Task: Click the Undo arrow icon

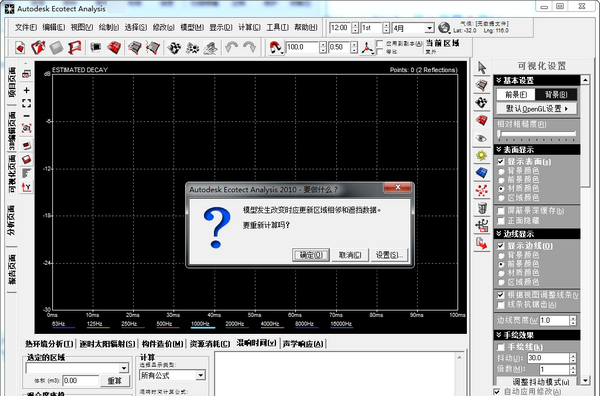Action: tap(232, 48)
